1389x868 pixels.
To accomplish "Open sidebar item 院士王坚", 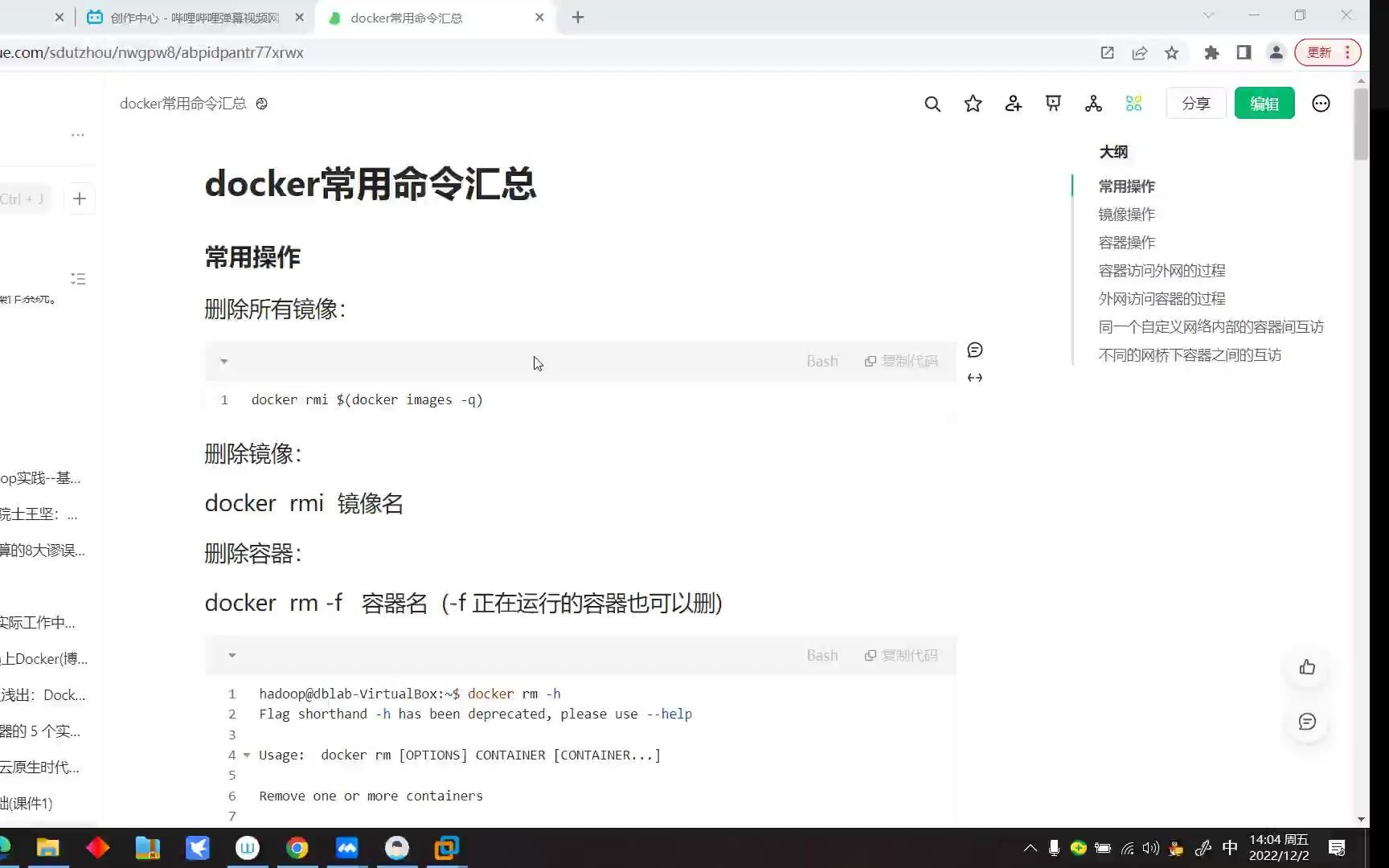I will (39, 514).
